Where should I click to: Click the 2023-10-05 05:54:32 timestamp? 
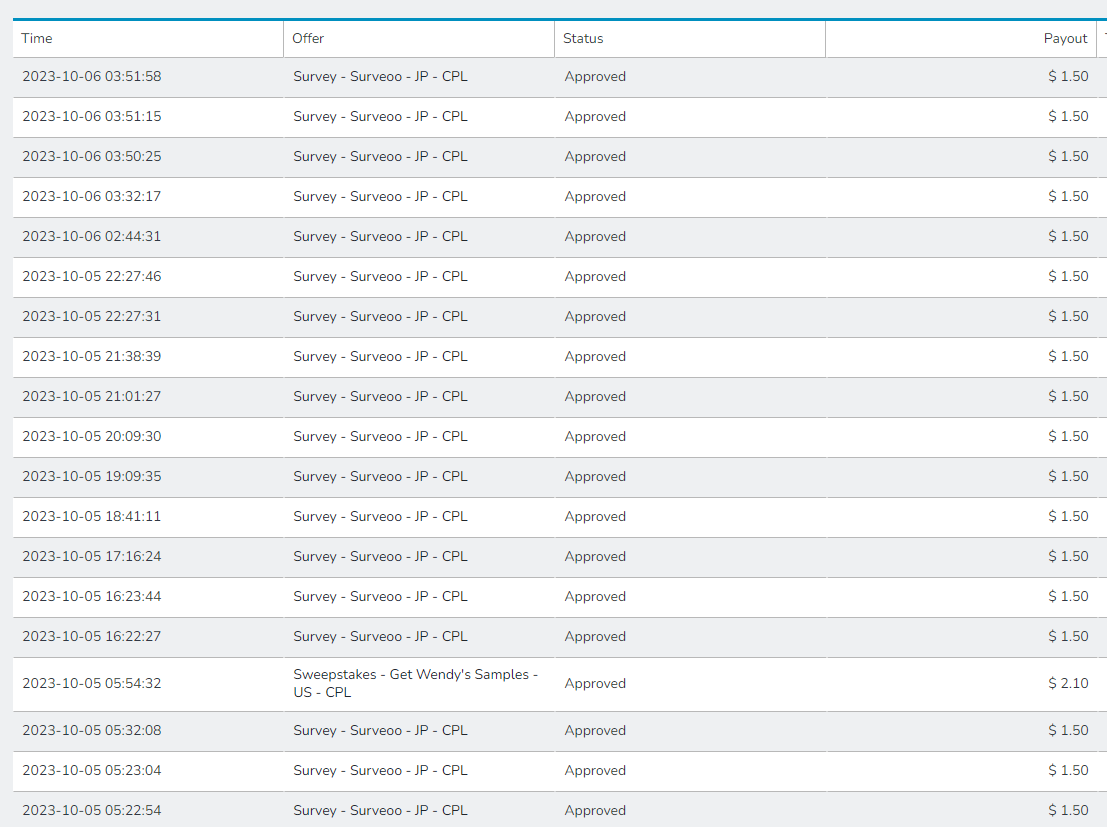tap(92, 684)
